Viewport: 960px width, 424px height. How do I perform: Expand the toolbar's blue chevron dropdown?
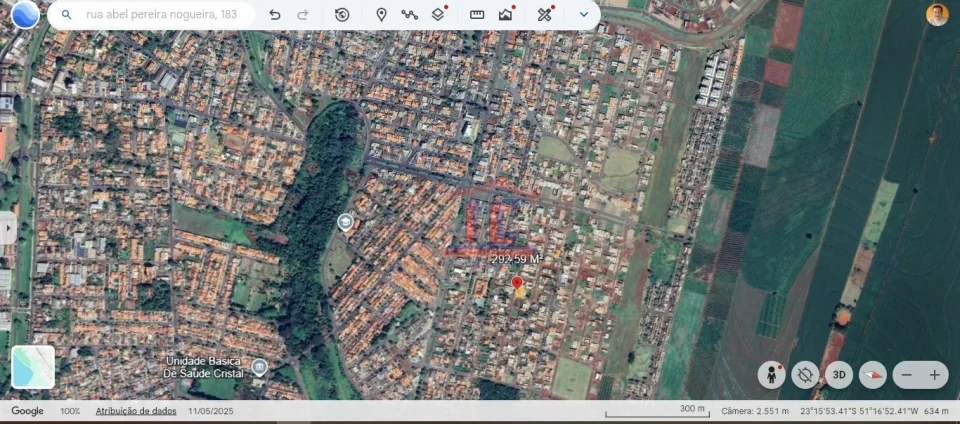tap(584, 15)
